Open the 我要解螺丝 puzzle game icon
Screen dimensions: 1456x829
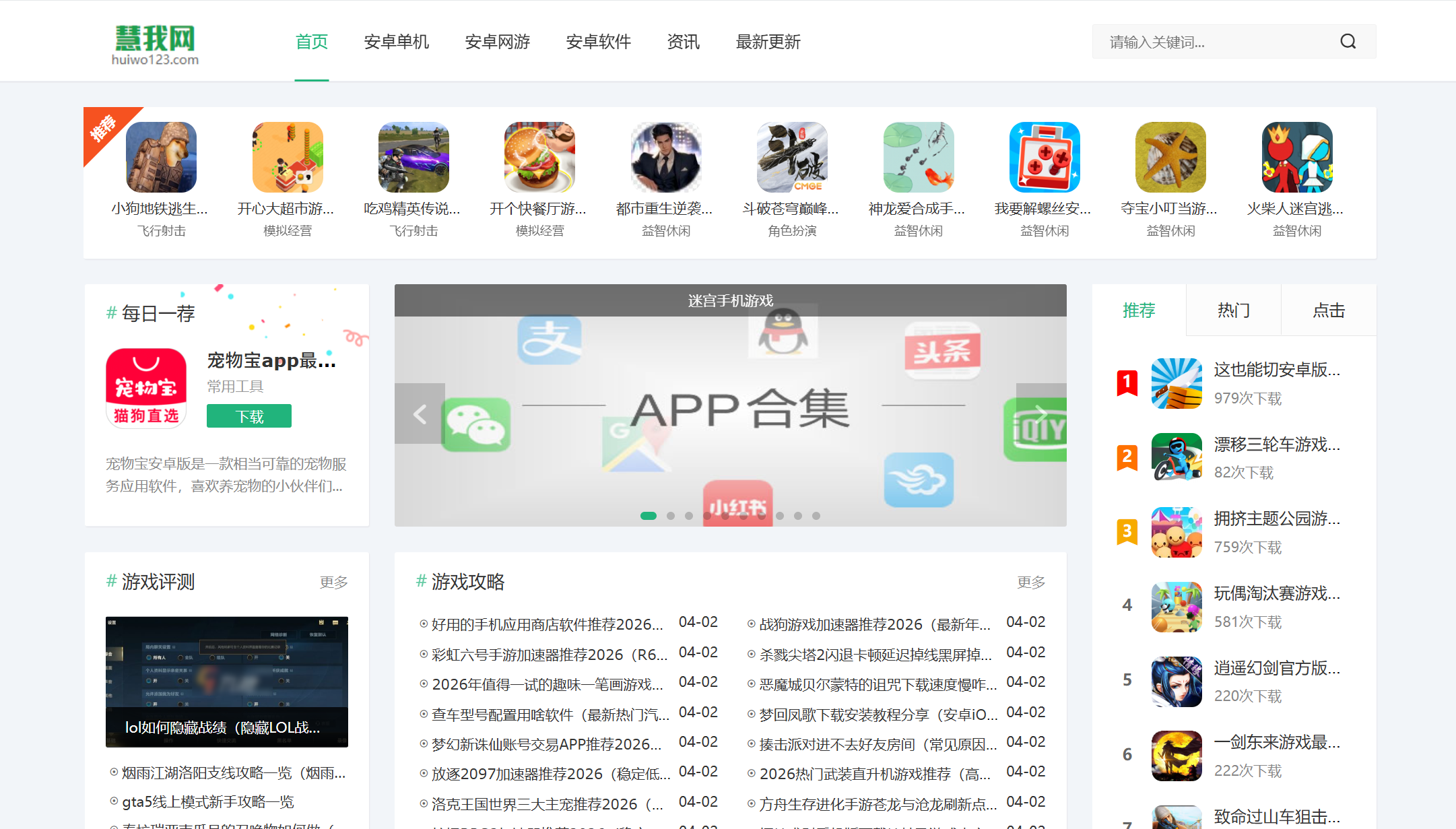[1045, 157]
